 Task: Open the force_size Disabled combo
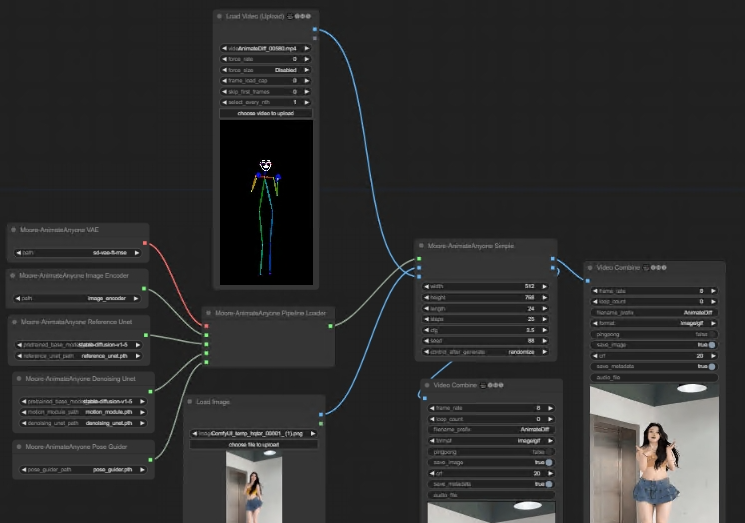tap(266, 70)
